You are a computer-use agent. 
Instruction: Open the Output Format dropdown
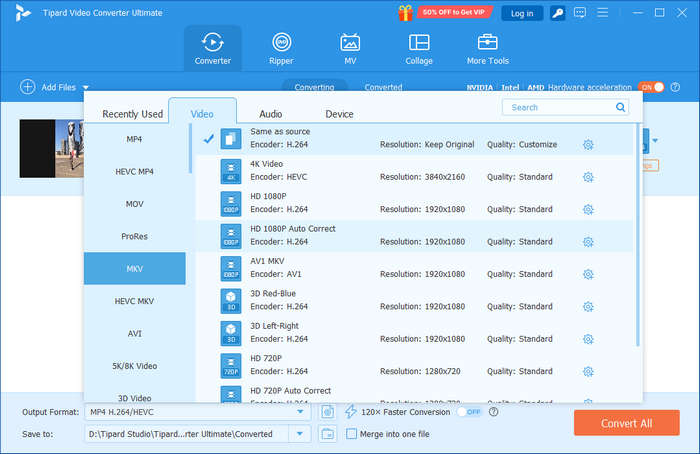pyautogui.click(x=300, y=412)
